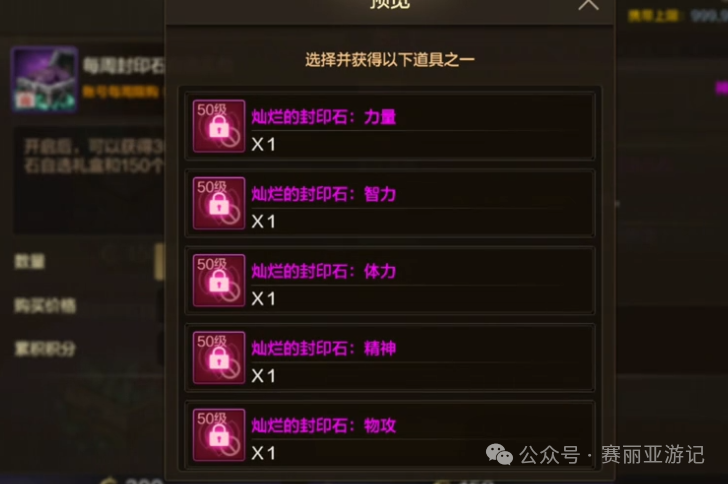Close the preview popup with X
The height and width of the screenshot is (484, 728).
pyautogui.click(x=588, y=5)
